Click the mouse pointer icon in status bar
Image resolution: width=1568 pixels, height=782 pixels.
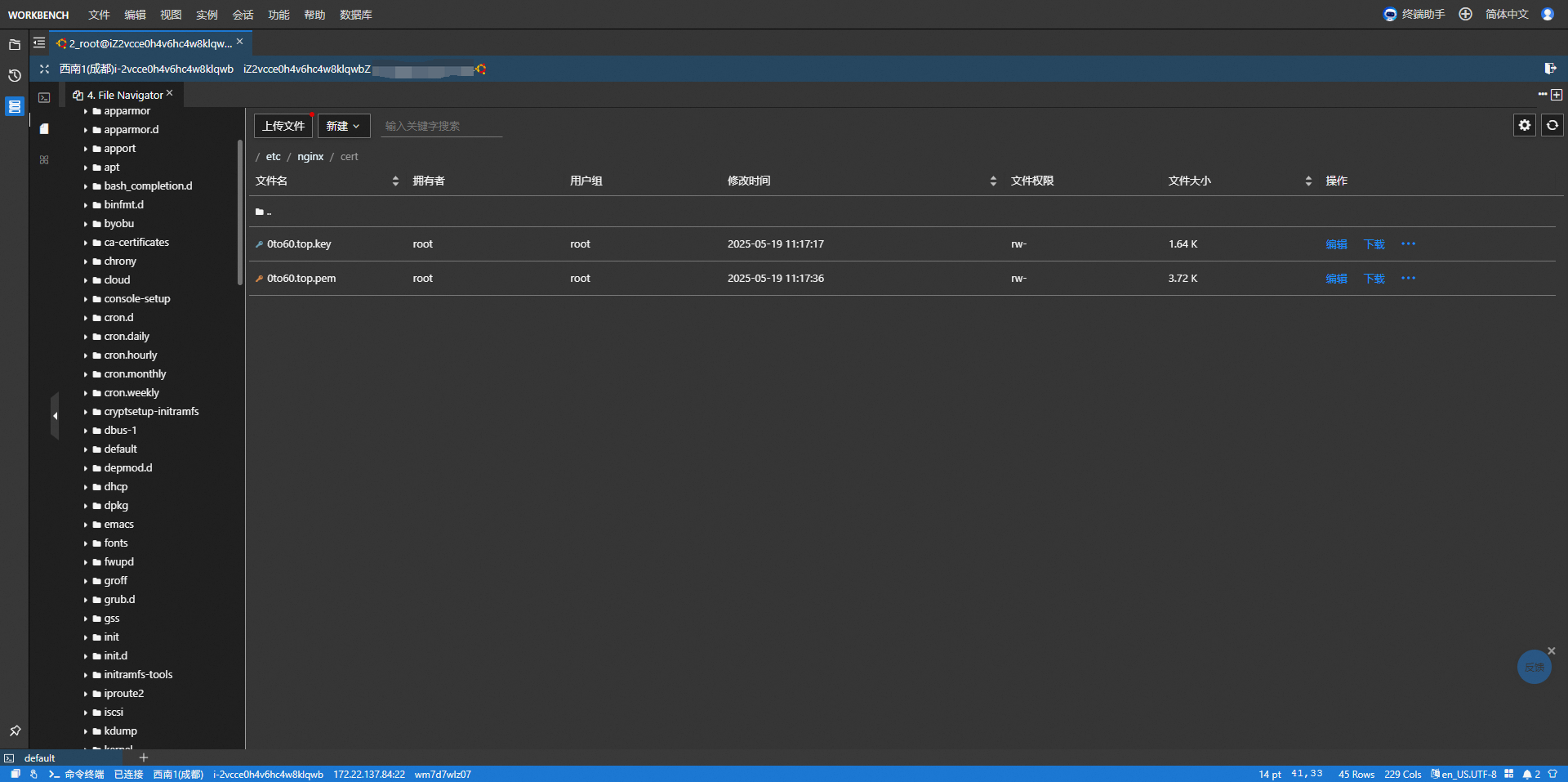(33, 774)
